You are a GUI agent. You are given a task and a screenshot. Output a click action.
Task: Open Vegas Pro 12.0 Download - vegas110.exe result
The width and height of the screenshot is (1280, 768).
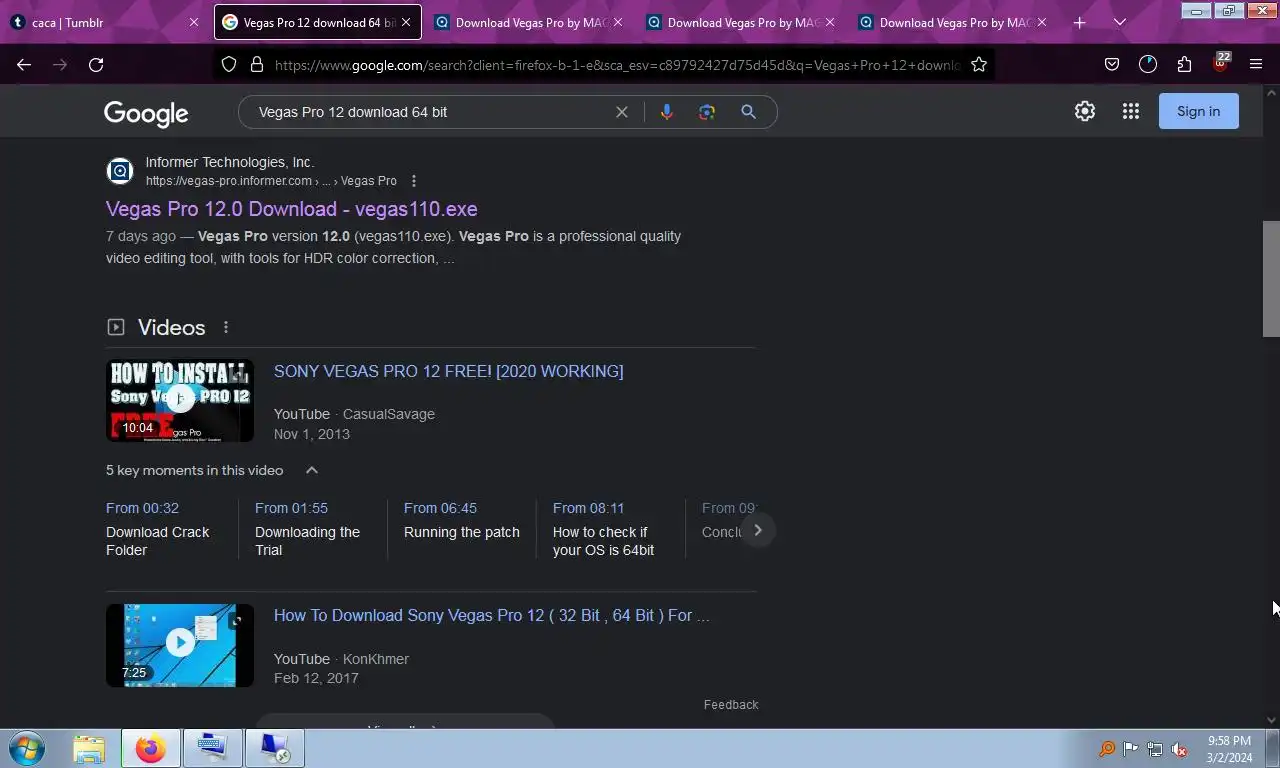tap(292, 209)
